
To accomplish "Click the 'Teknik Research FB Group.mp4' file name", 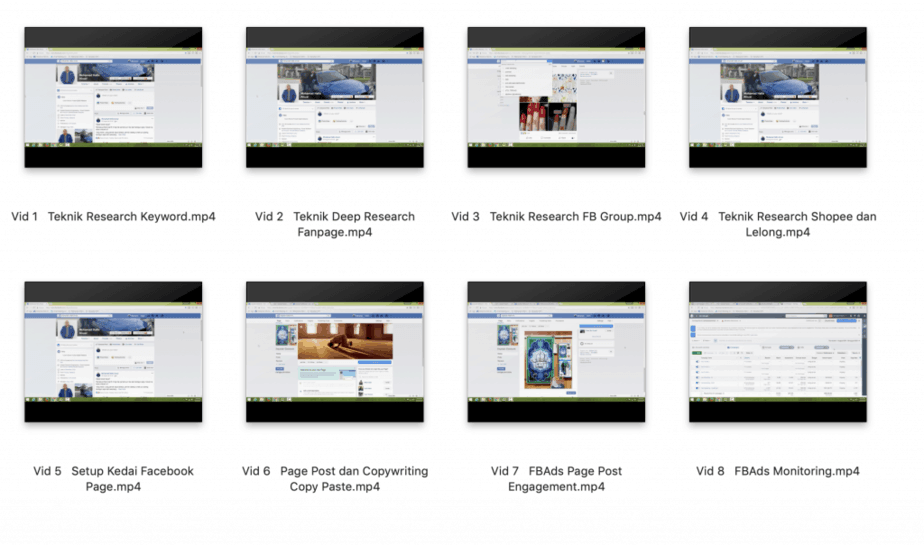I will (x=556, y=216).
